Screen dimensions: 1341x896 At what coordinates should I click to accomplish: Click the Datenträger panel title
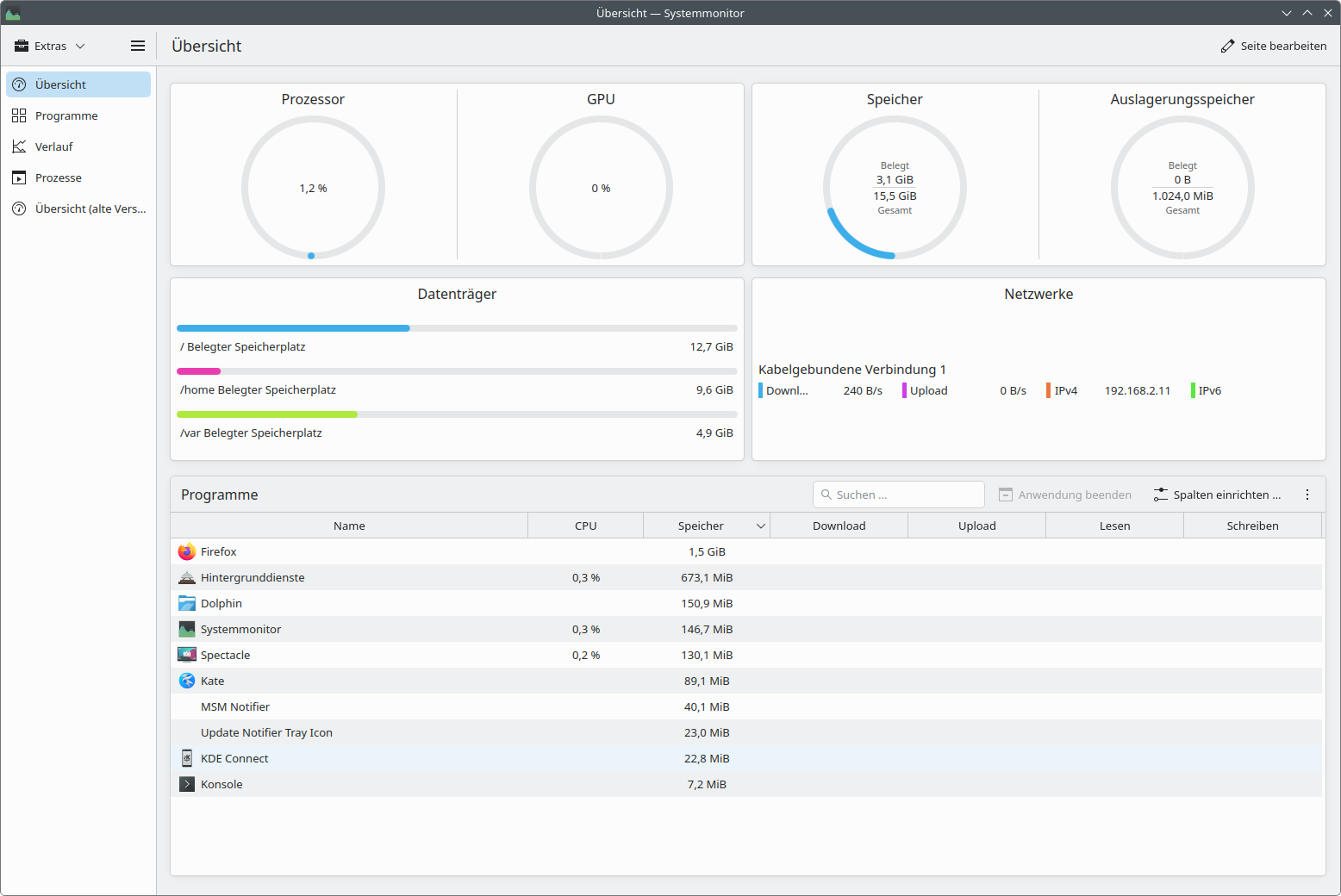[457, 294]
